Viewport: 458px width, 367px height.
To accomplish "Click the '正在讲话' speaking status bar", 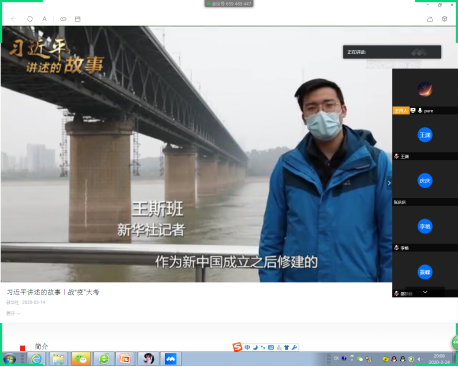I will tap(392, 52).
